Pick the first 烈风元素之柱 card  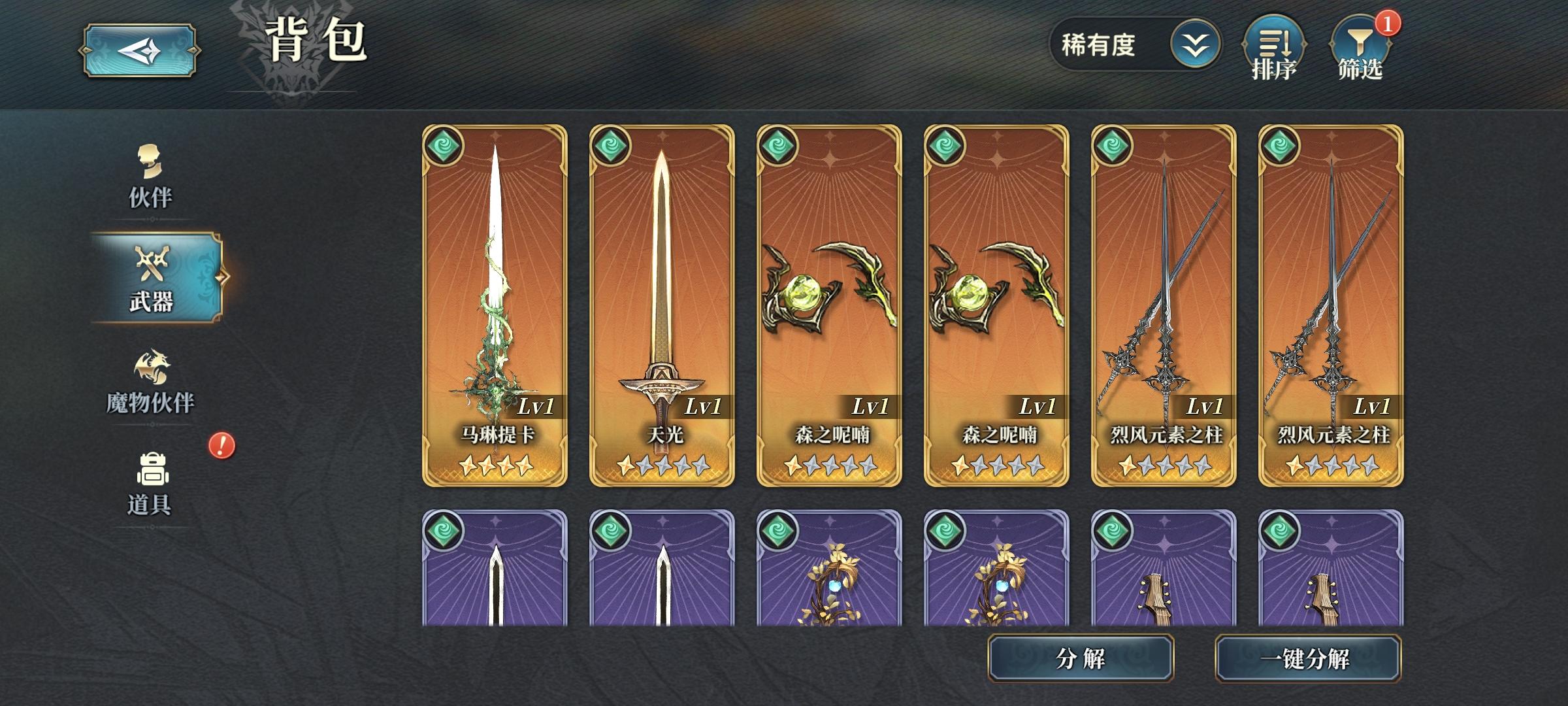[1164, 305]
